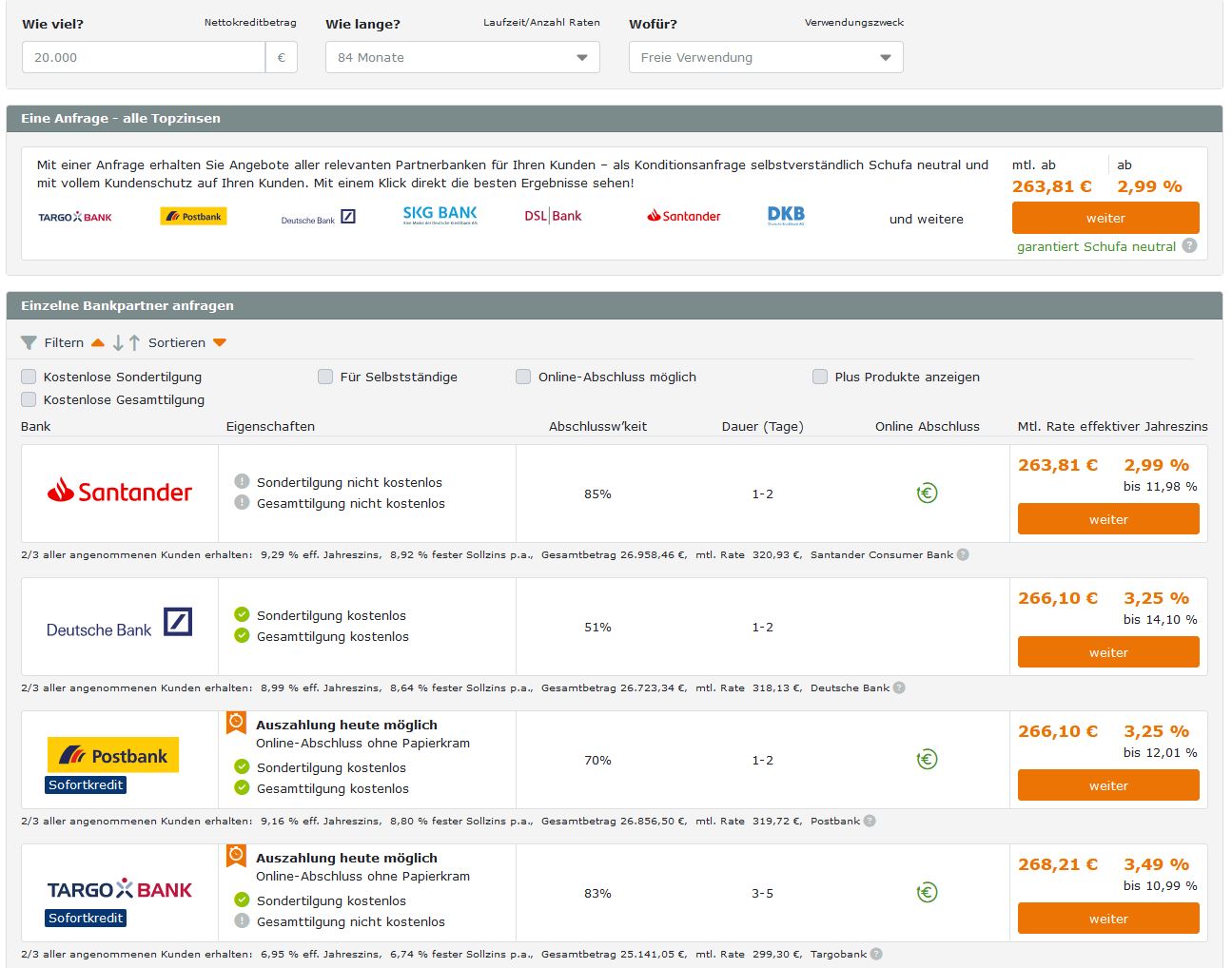Image resolution: width=1232 pixels, height=968 pixels.
Task: Click Targobank duration value 3-5
Action: click(x=763, y=893)
